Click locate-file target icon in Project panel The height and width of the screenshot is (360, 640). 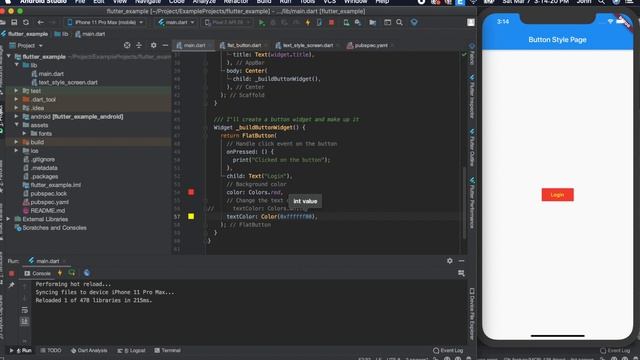click(x=127, y=45)
